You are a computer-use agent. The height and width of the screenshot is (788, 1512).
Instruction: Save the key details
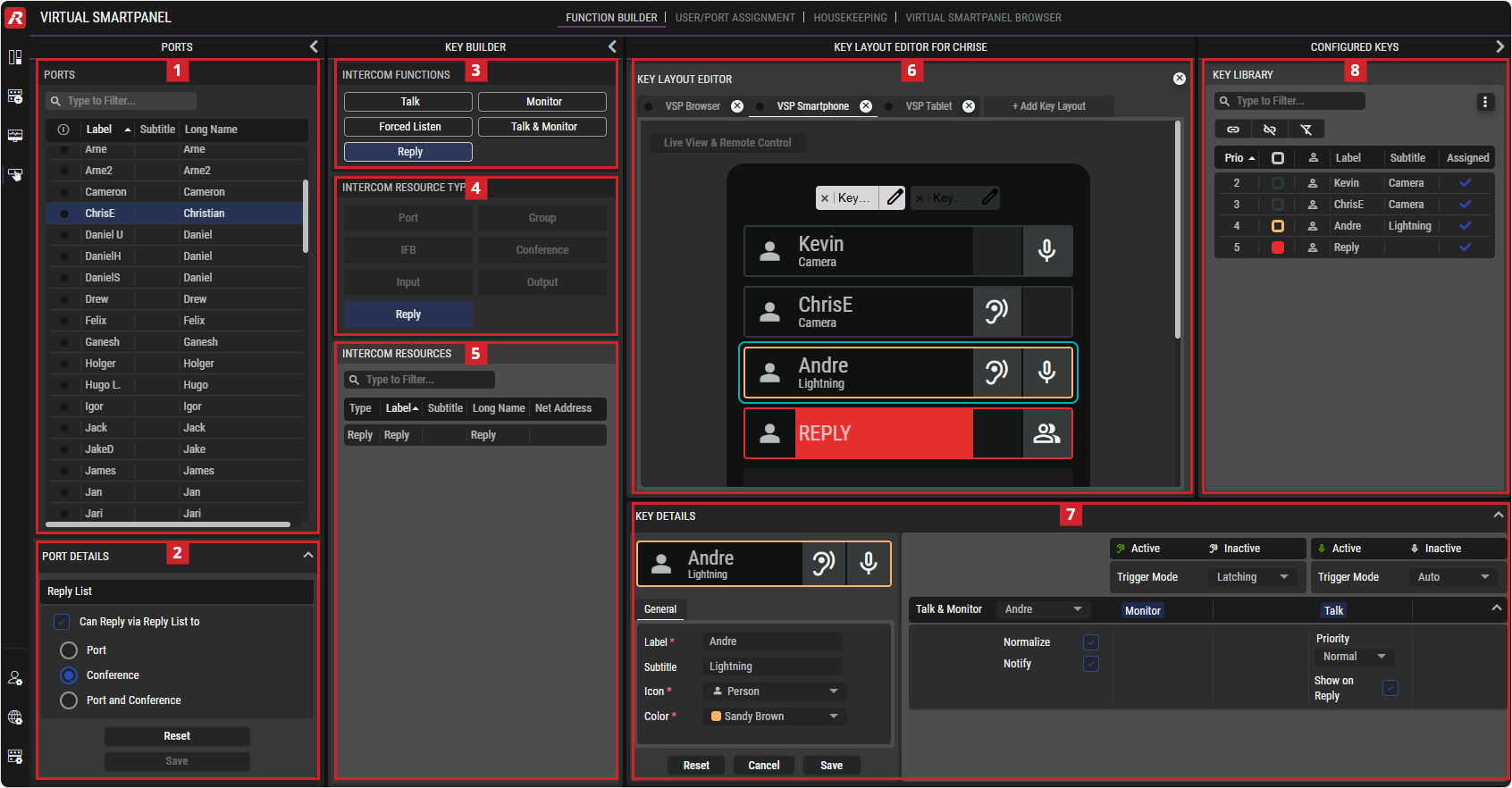[831, 766]
